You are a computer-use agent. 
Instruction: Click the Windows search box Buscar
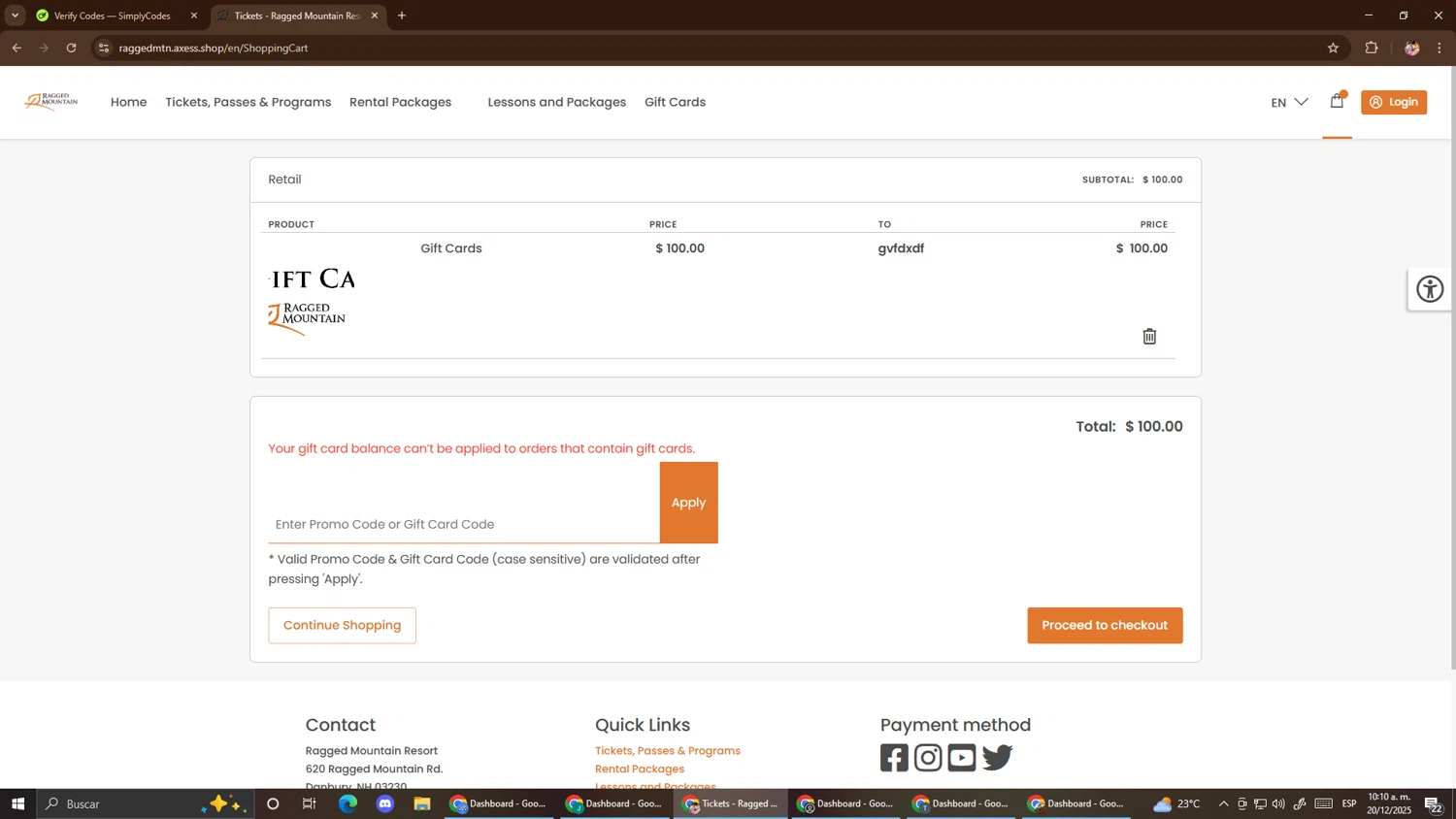[x=146, y=803]
